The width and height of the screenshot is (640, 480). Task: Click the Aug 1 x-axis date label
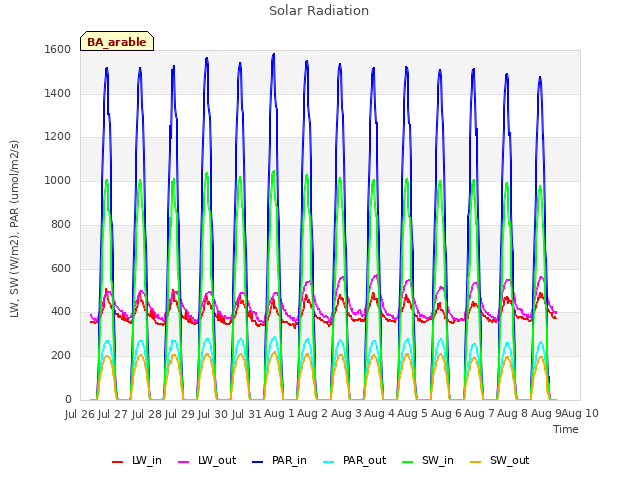[279, 413]
